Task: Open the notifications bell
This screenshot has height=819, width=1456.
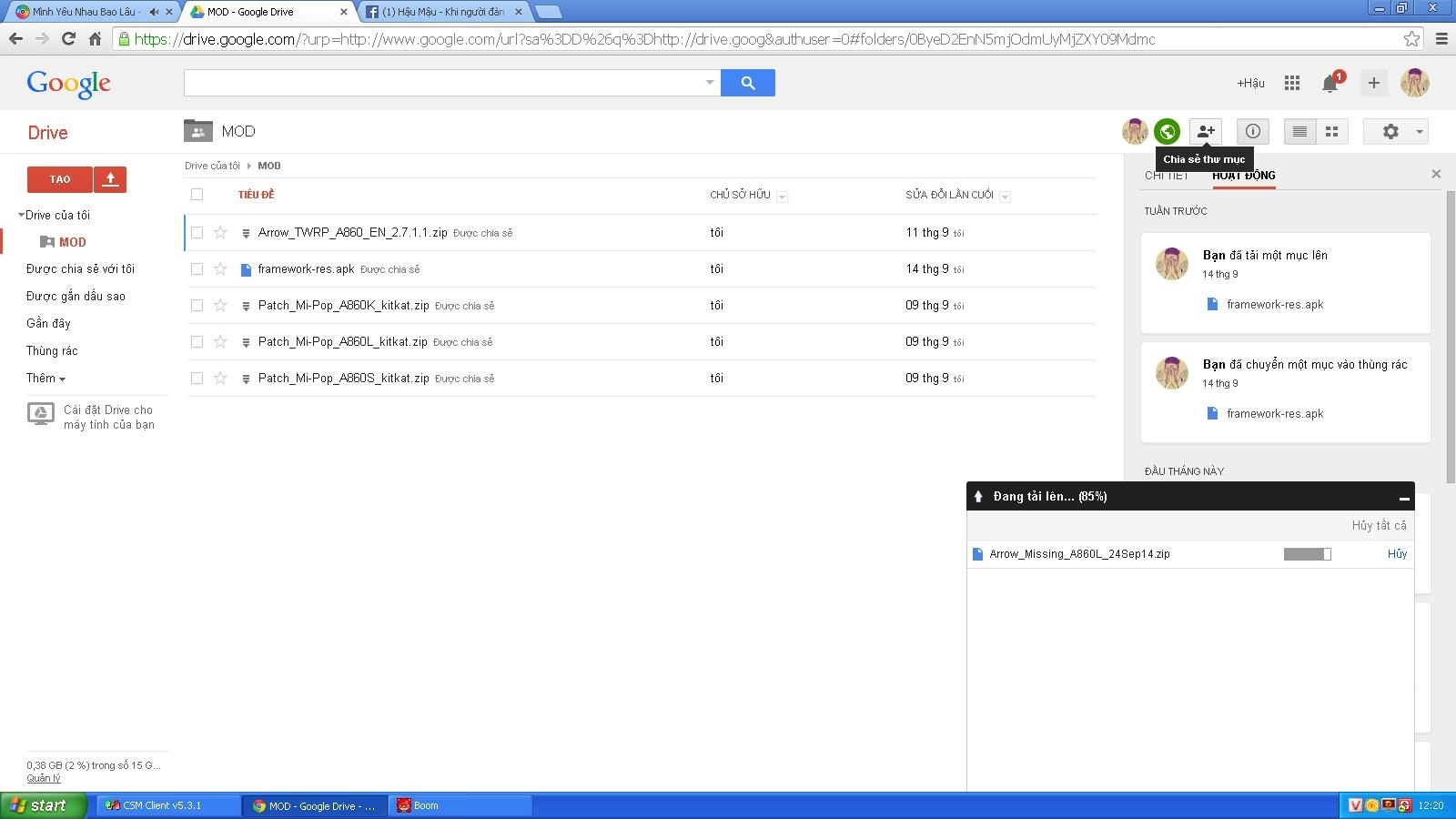Action: point(1330,84)
